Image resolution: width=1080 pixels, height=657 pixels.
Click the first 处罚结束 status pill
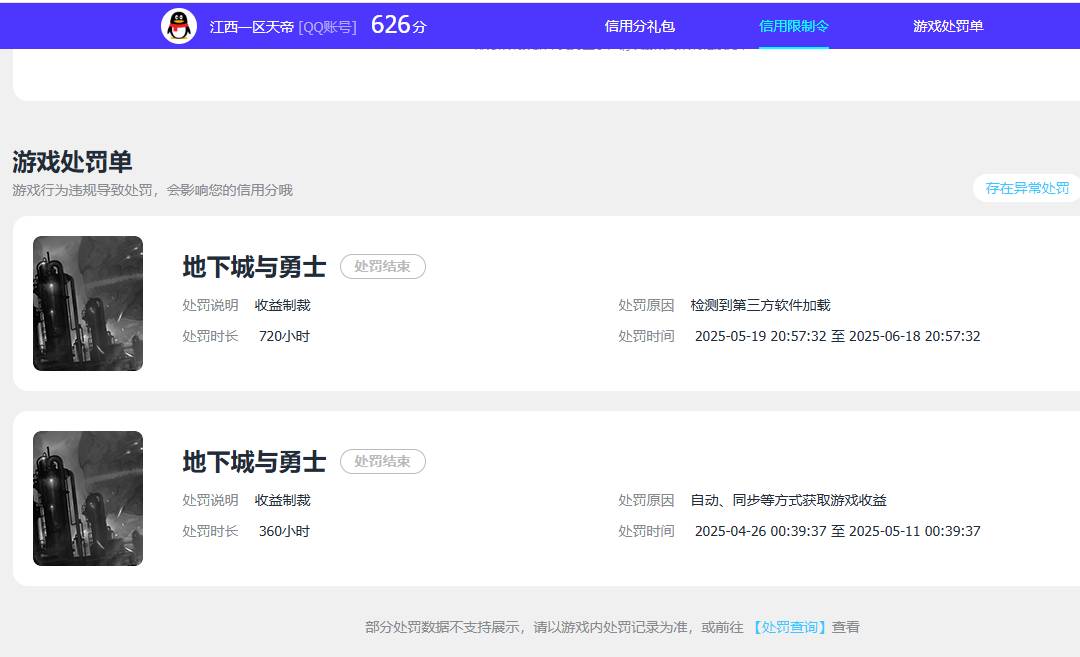(x=383, y=266)
